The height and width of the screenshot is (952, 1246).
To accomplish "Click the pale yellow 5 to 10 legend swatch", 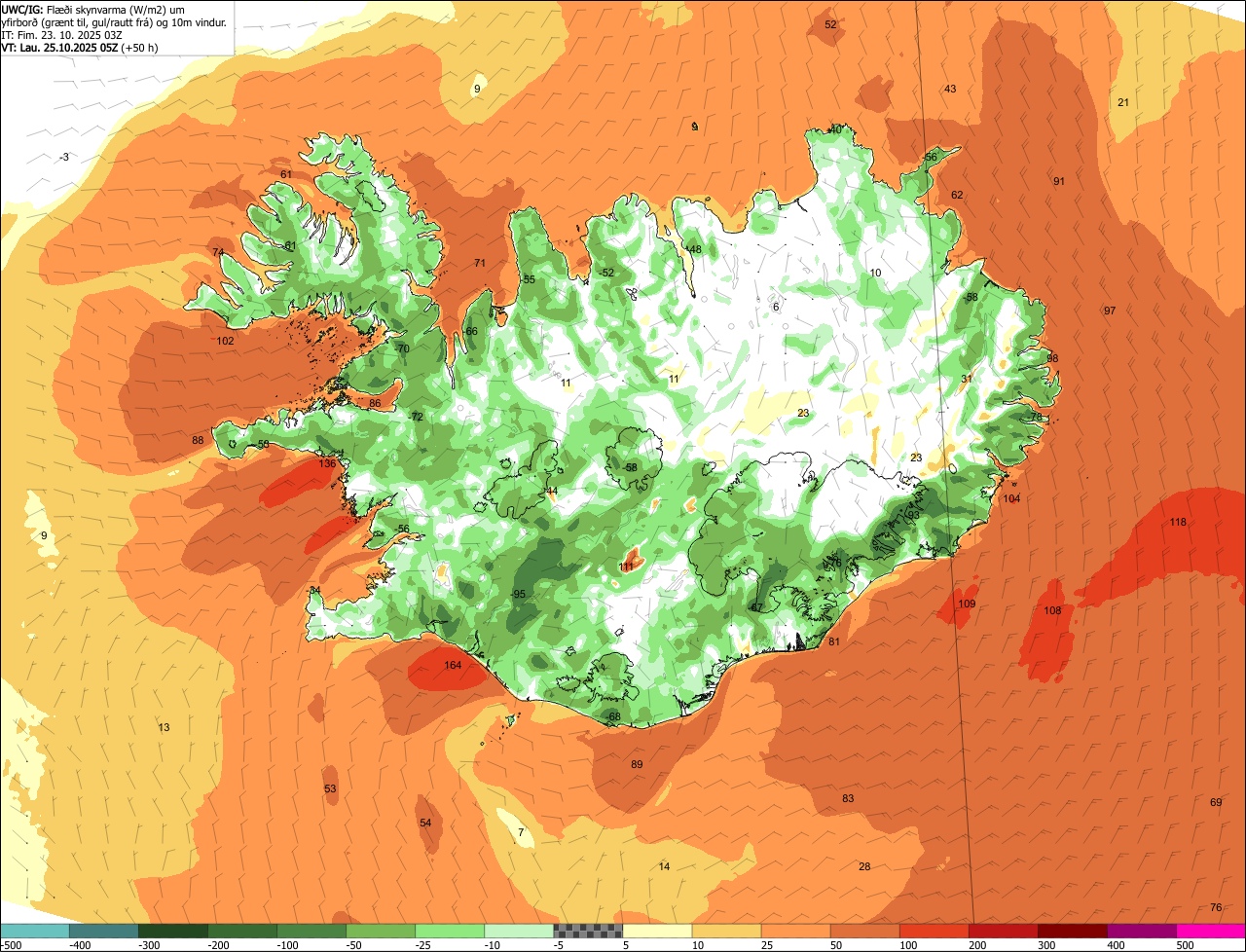I will pyautogui.click(x=657, y=931).
